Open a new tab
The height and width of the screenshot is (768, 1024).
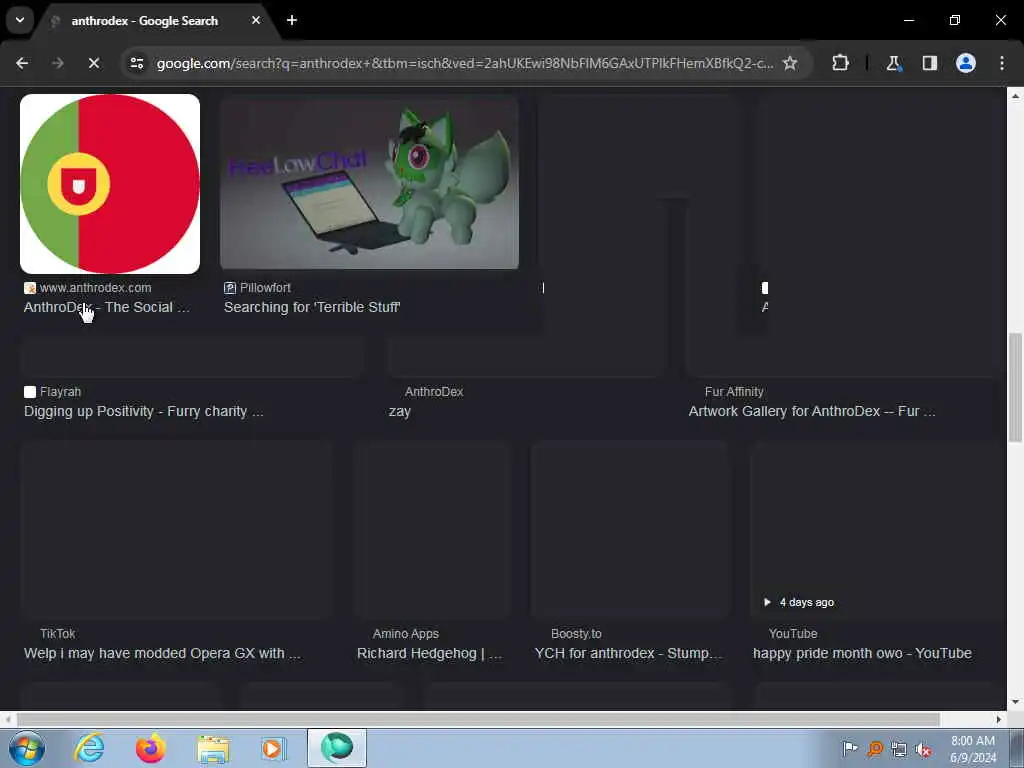click(292, 20)
